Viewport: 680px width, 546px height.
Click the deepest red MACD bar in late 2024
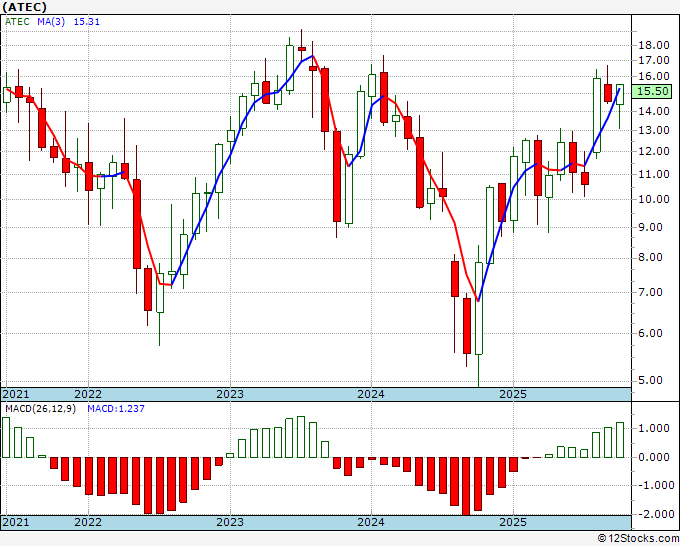point(466,486)
